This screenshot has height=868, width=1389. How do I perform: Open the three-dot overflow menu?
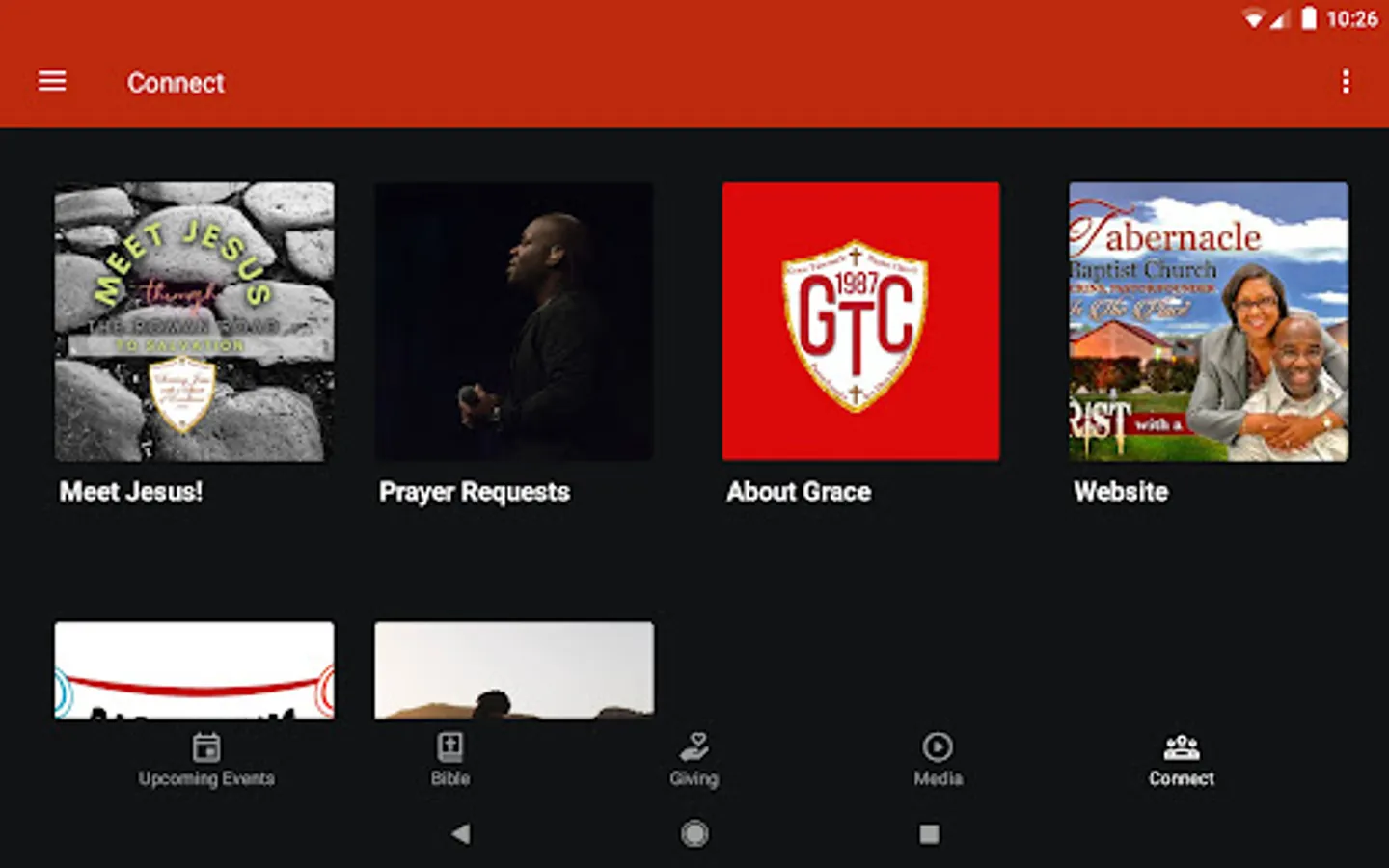[1346, 82]
